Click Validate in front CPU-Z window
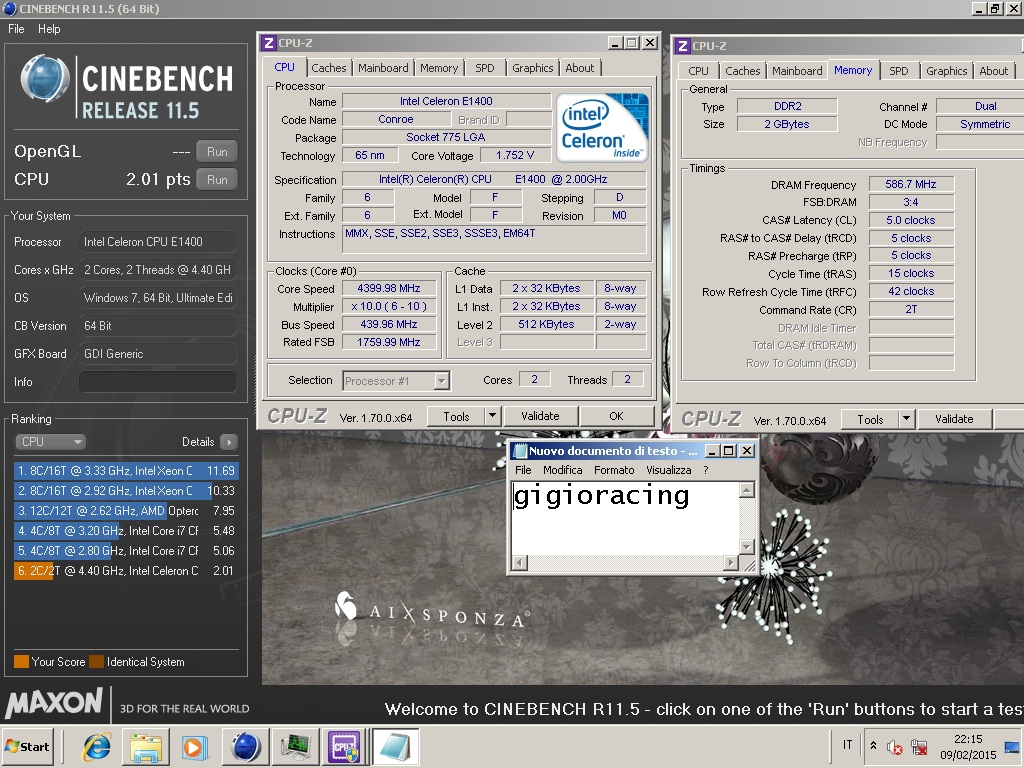This screenshot has height=768, width=1024. click(540, 416)
